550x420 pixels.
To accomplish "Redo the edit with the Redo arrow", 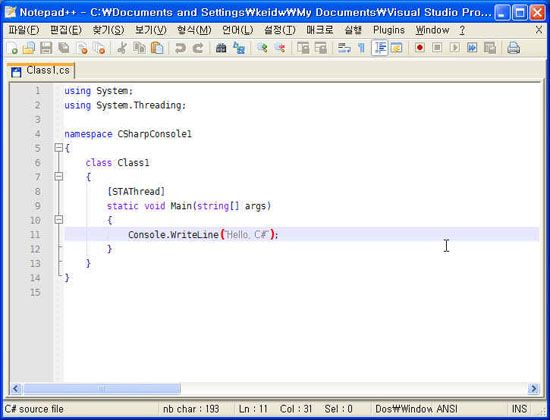I will click(x=198, y=48).
